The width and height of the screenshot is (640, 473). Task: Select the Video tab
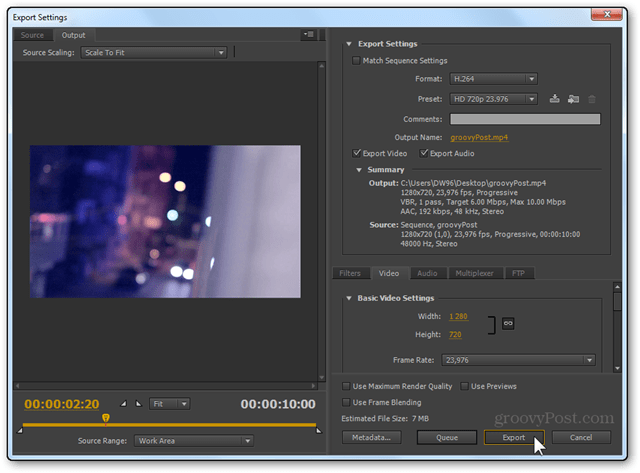pyautogui.click(x=389, y=273)
